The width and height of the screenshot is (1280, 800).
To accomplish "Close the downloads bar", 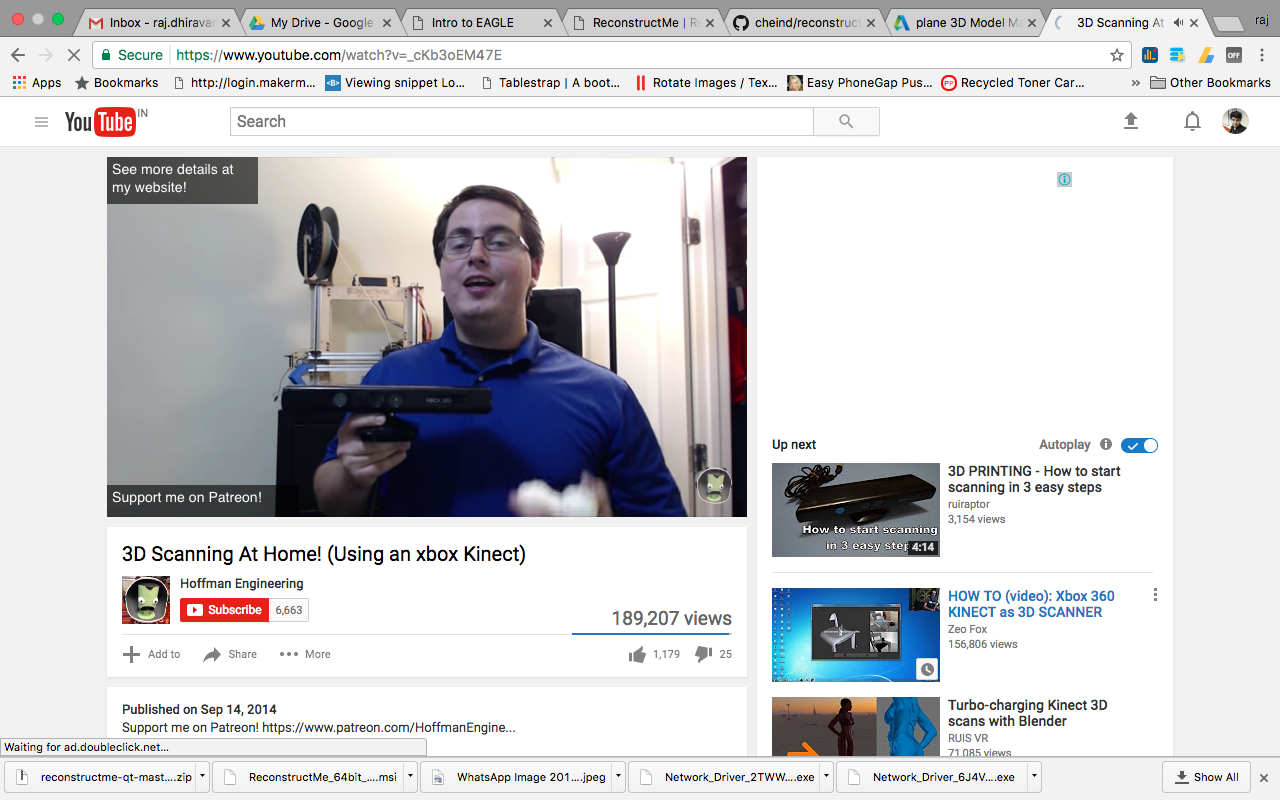I will (1263, 777).
